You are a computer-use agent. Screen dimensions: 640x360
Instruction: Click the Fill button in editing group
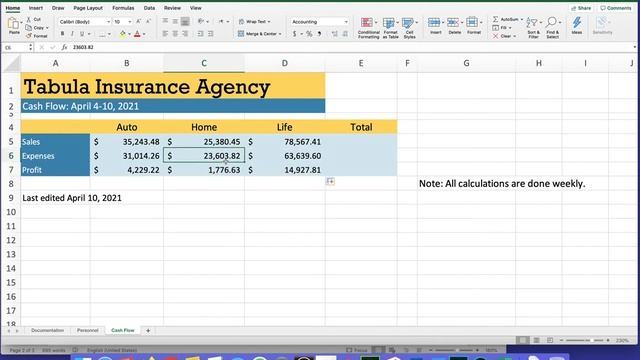pyautogui.click(x=502, y=28)
